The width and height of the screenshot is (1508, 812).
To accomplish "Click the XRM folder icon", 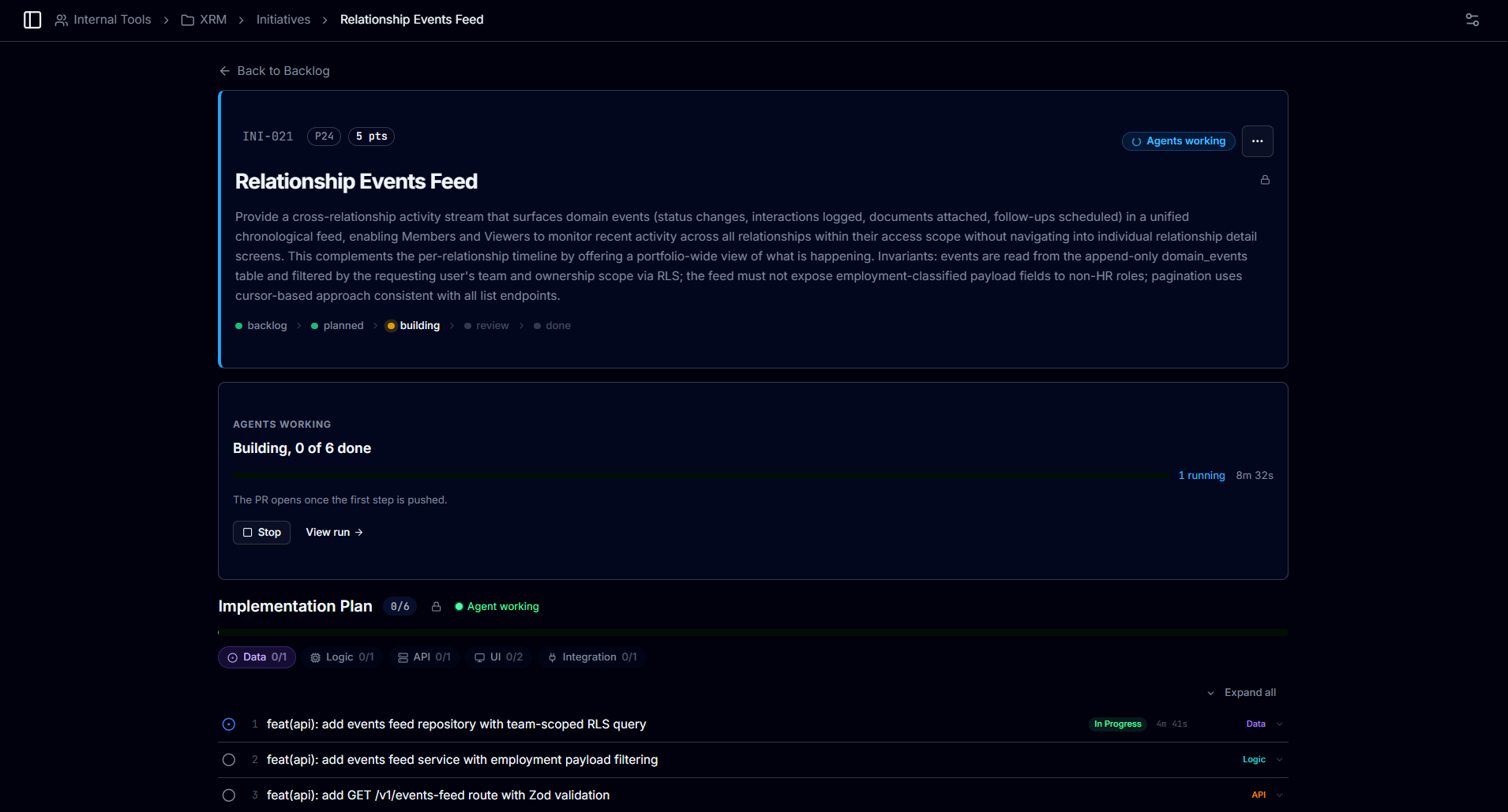I will (x=188, y=20).
